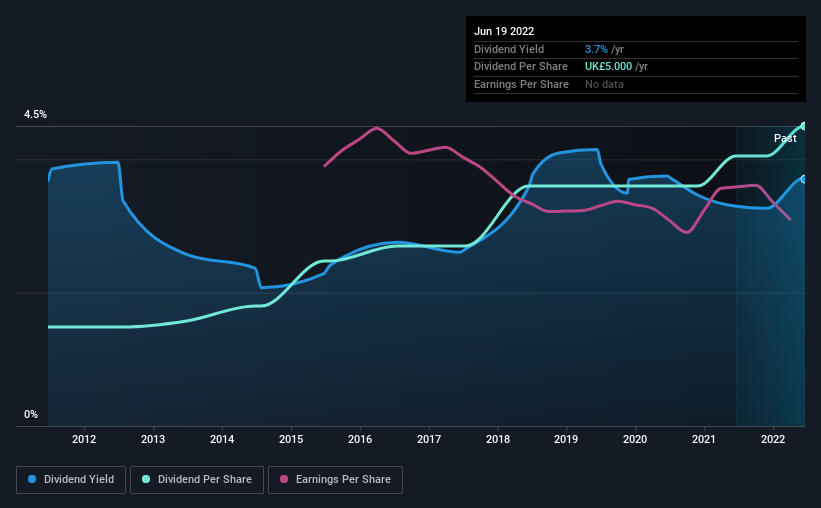Click the Earnings Per Share peak near 2016
Viewport: 821px width, 508px height.
click(376, 128)
